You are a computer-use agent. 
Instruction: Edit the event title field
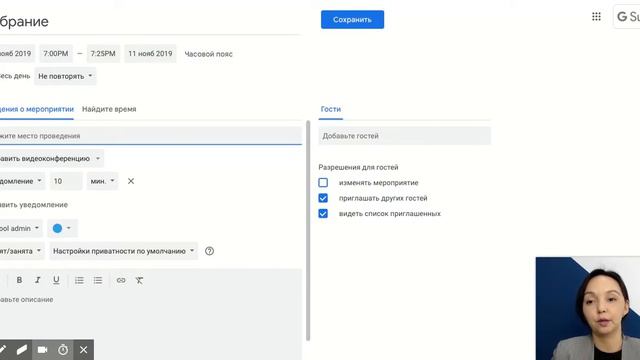coord(151,22)
